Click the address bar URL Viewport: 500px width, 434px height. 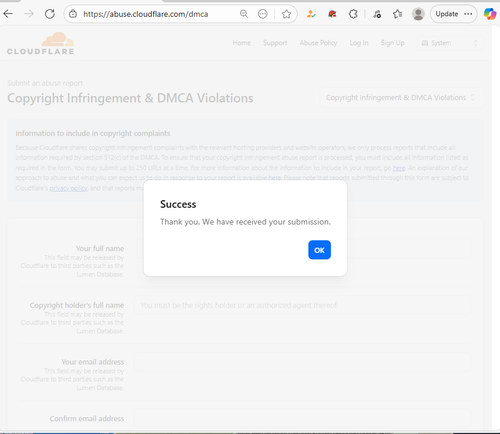click(146, 14)
